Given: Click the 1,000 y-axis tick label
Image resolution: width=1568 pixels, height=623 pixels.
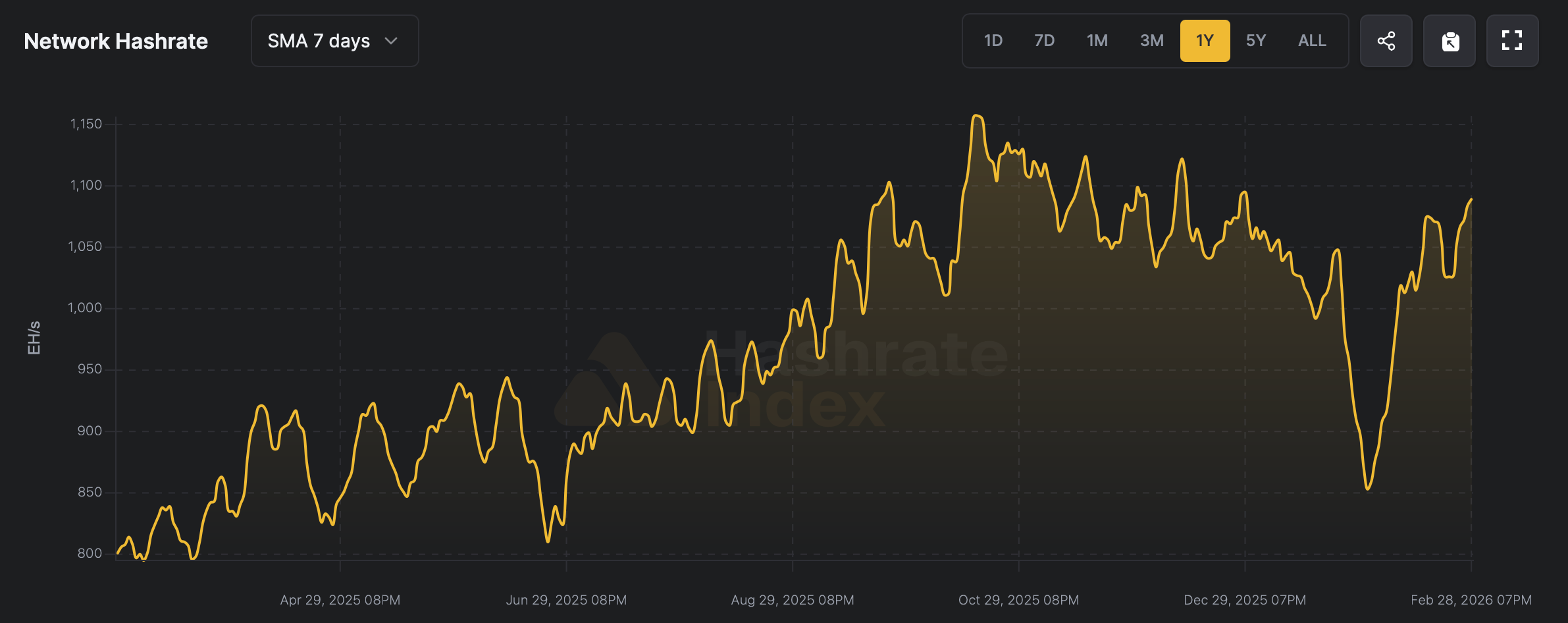Looking at the screenshot, I should pyautogui.click(x=85, y=308).
